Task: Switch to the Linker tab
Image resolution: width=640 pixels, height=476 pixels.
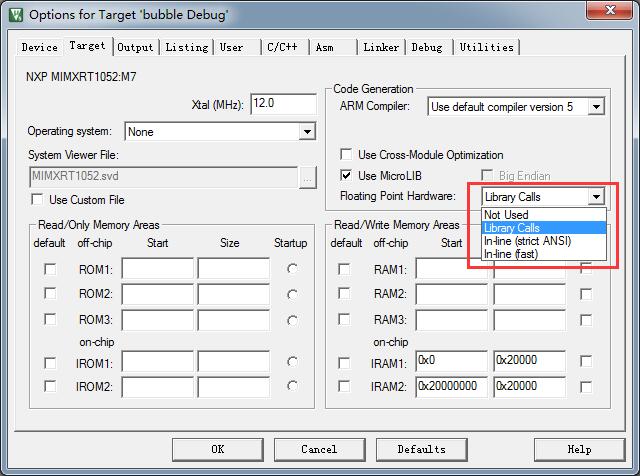Action: (381, 47)
